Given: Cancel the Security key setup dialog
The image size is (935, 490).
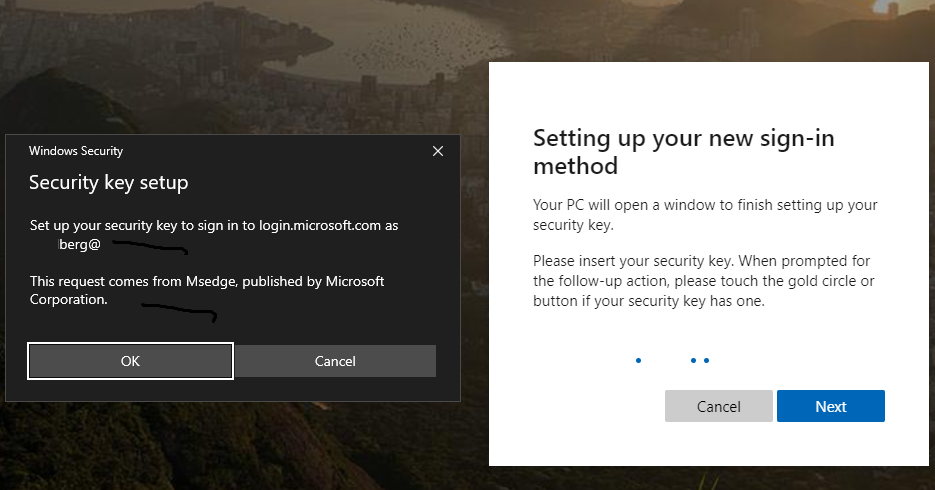Looking at the screenshot, I should (x=335, y=361).
